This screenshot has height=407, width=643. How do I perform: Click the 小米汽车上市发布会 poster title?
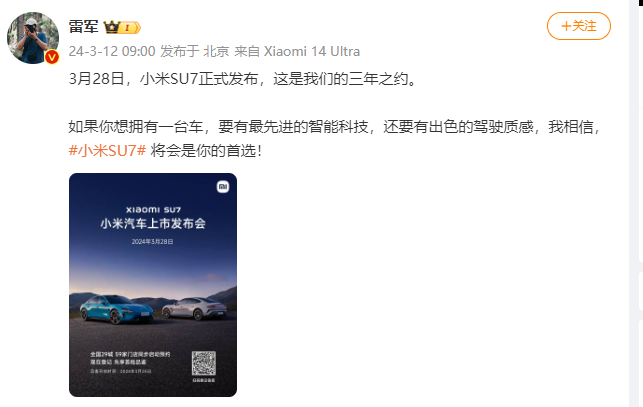pyautogui.click(x=153, y=224)
